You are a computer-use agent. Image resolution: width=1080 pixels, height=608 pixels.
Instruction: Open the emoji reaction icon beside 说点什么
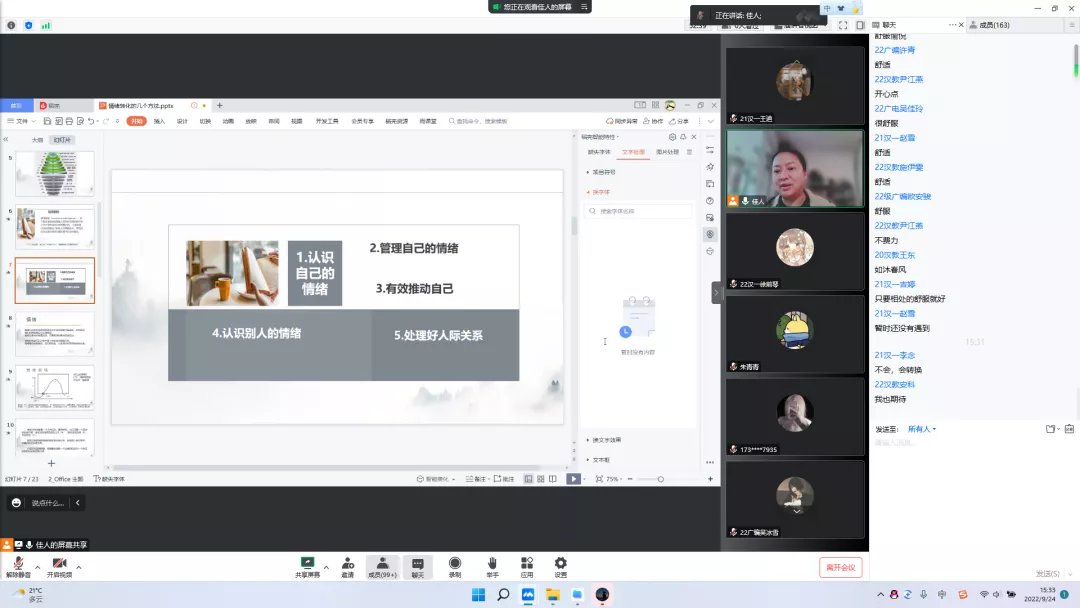click(16, 503)
